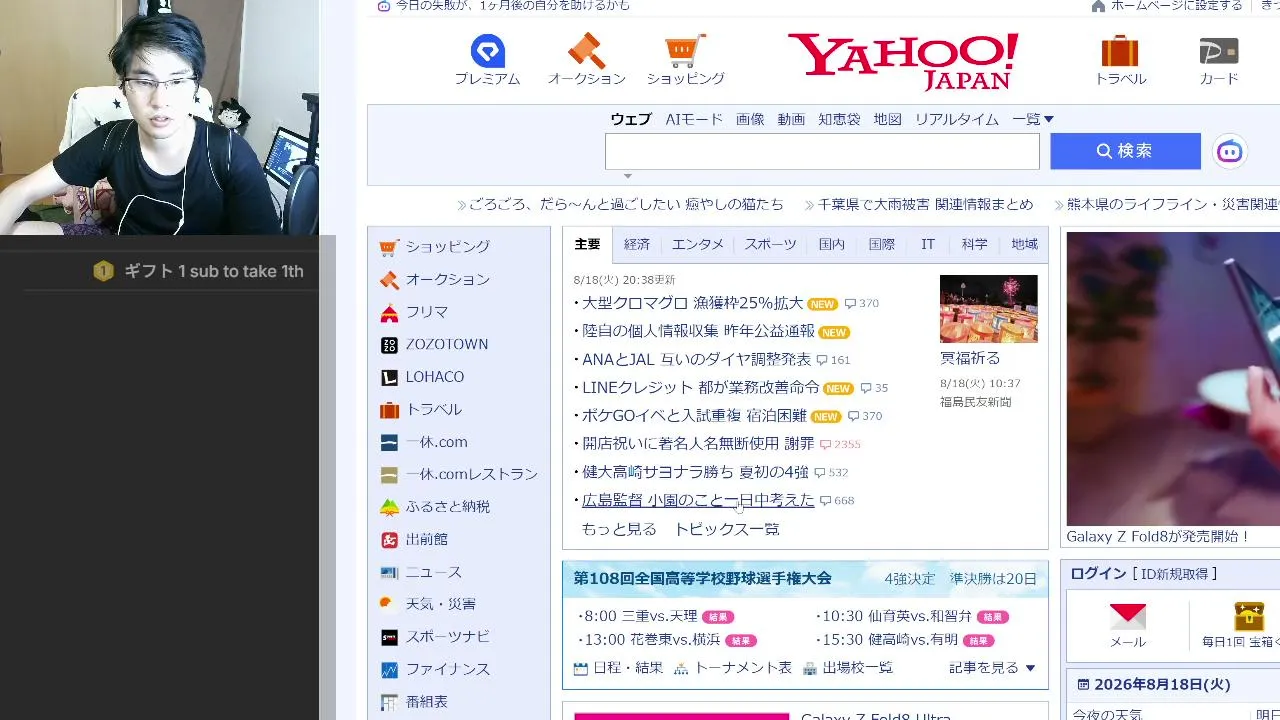Click the home icon beside ホームページに設定する
The image size is (1280, 720).
1098,6
